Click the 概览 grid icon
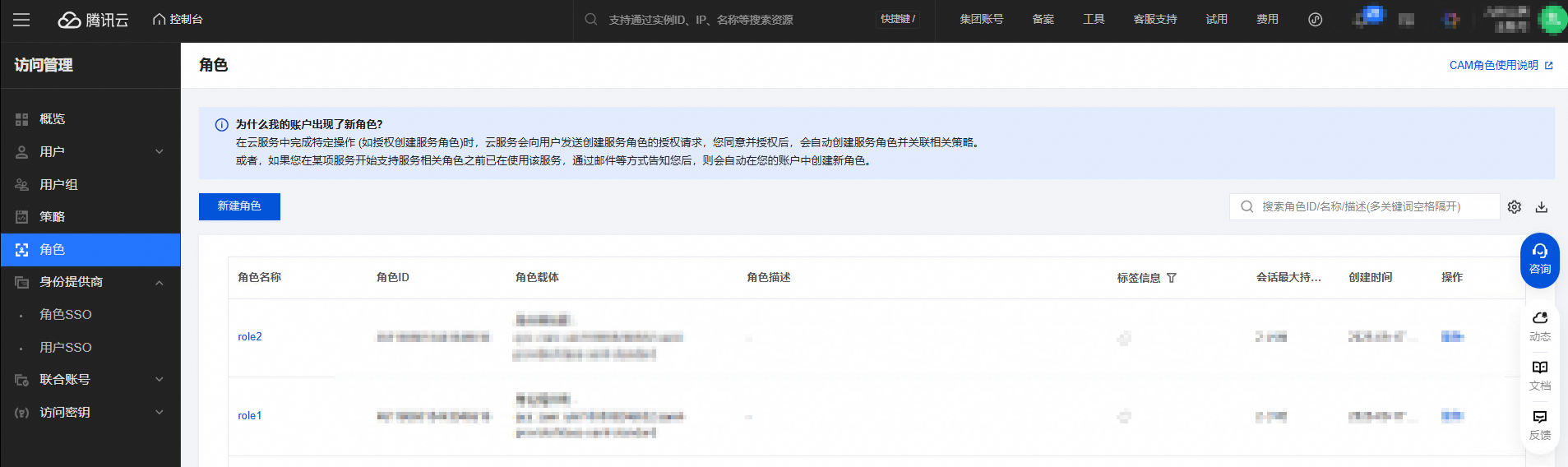Viewport: 1568px width, 467px height. pos(22,119)
